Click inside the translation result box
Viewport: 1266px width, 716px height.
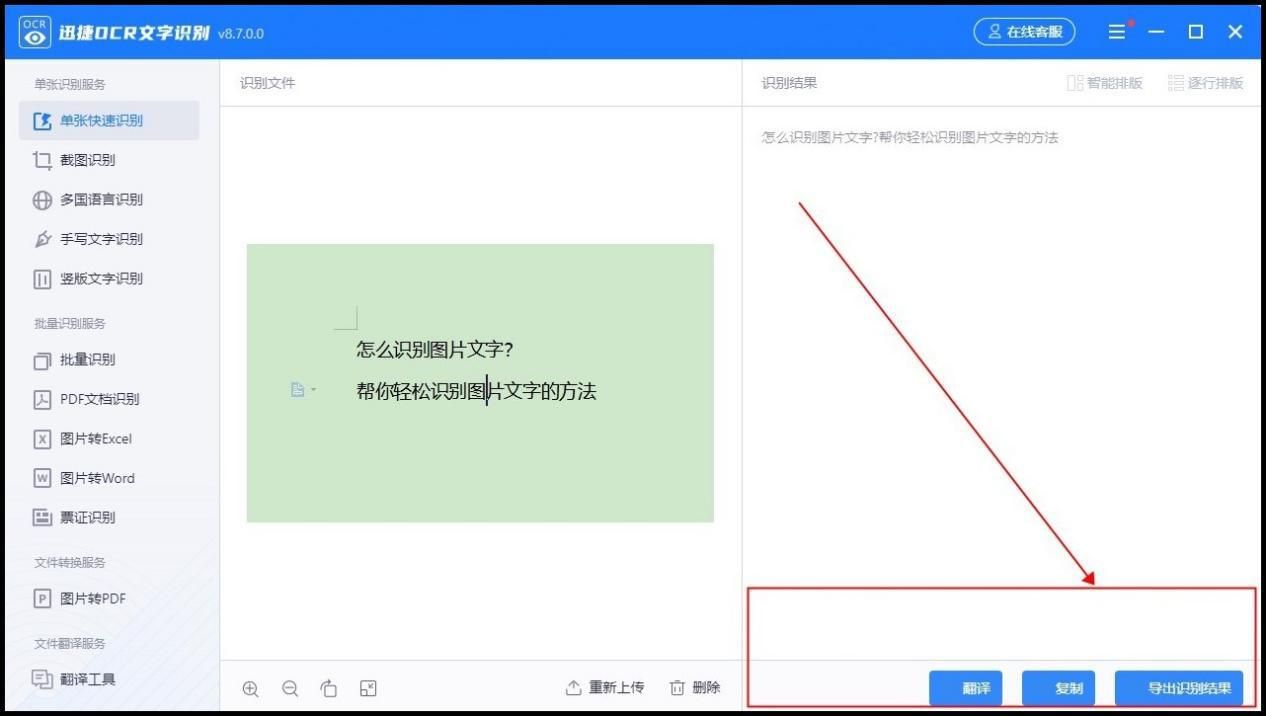[1000, 625]
